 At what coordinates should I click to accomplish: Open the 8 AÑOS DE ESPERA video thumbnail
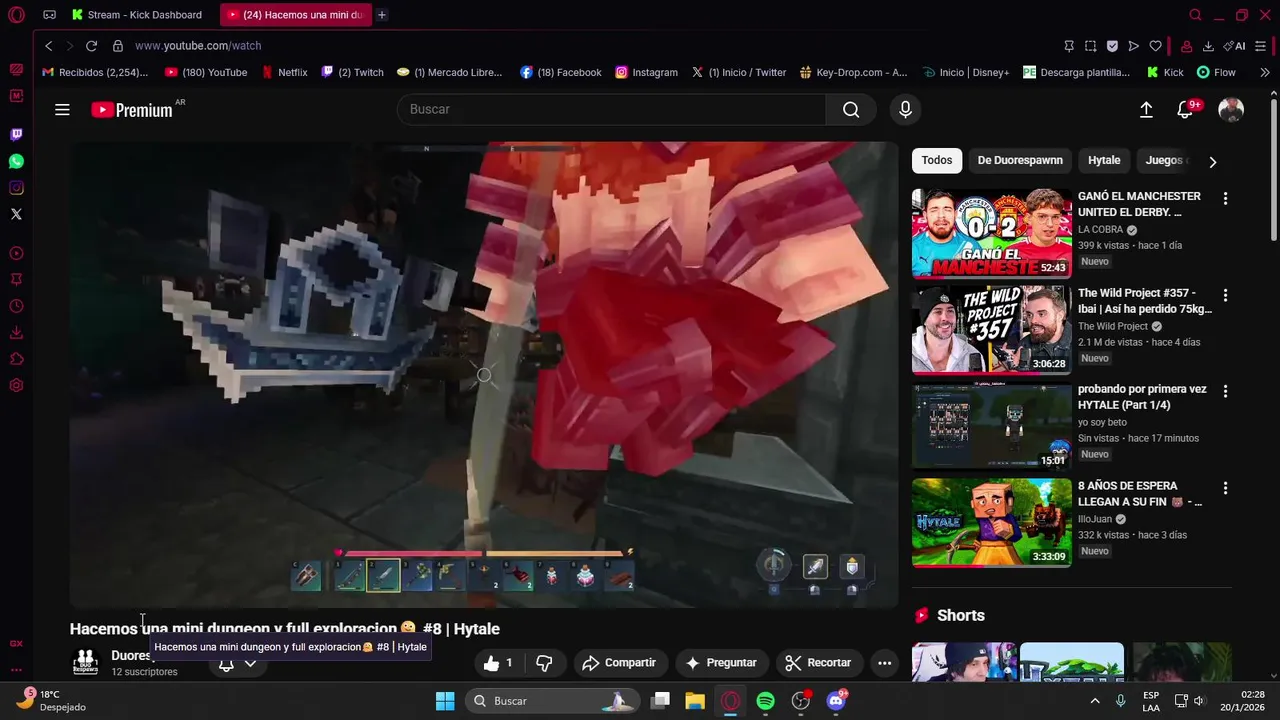pos(991,523)
